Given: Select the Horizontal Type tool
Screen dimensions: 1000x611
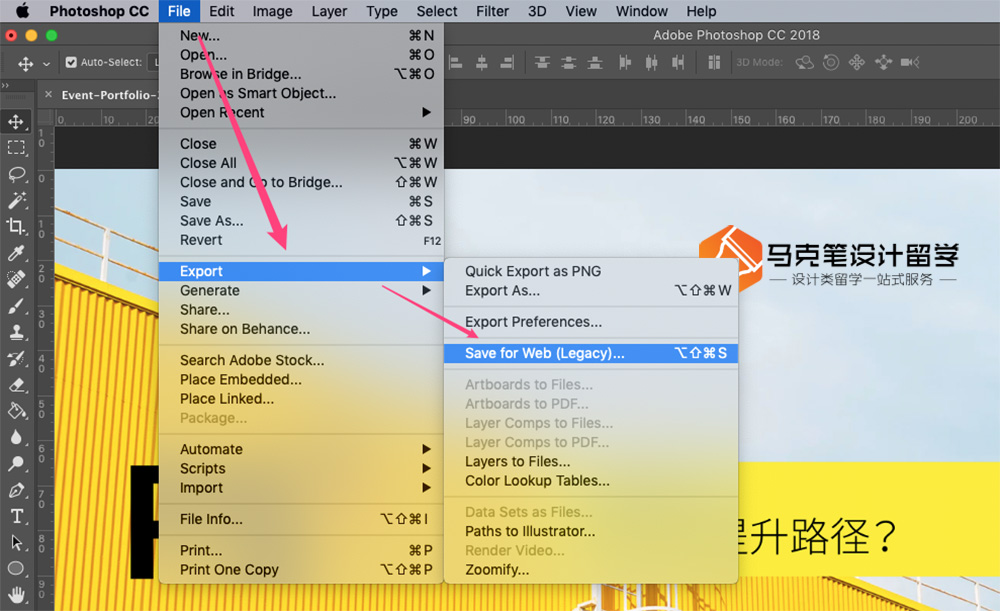Looking at the screenshot, I should click(16, 516).
